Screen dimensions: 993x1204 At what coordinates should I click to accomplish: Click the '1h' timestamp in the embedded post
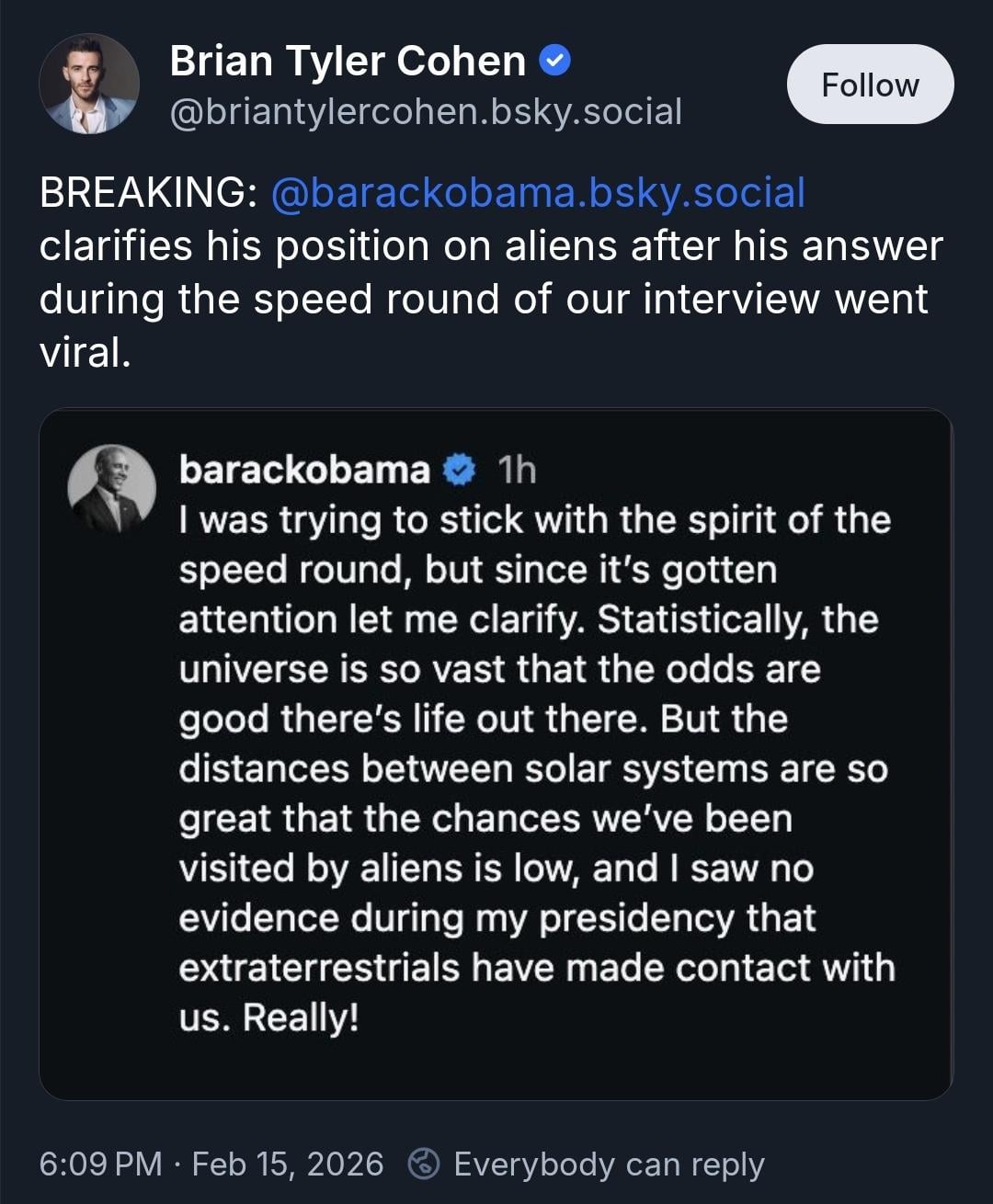517,470
